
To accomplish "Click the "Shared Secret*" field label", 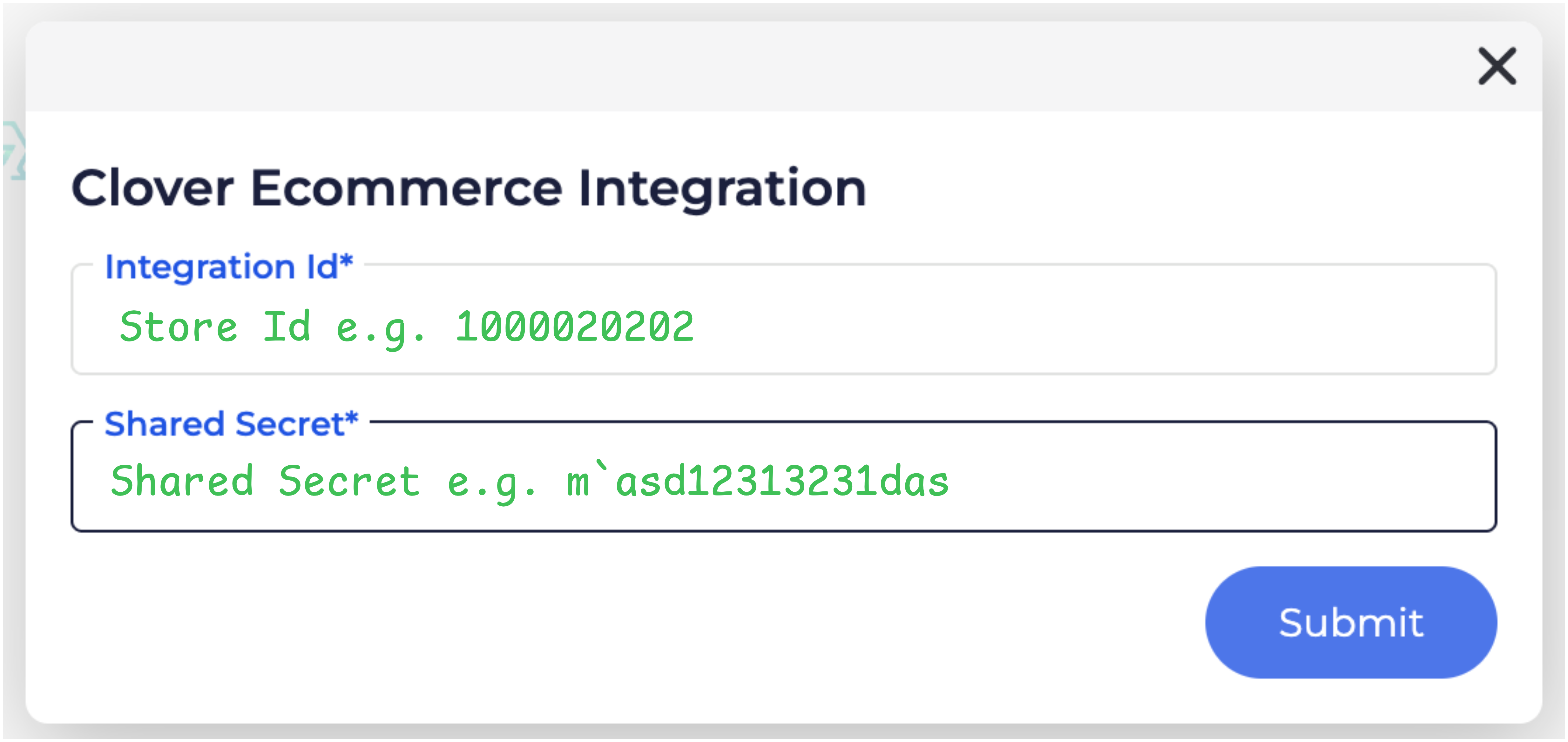I will pyautogui.click(x=223, y=424).
